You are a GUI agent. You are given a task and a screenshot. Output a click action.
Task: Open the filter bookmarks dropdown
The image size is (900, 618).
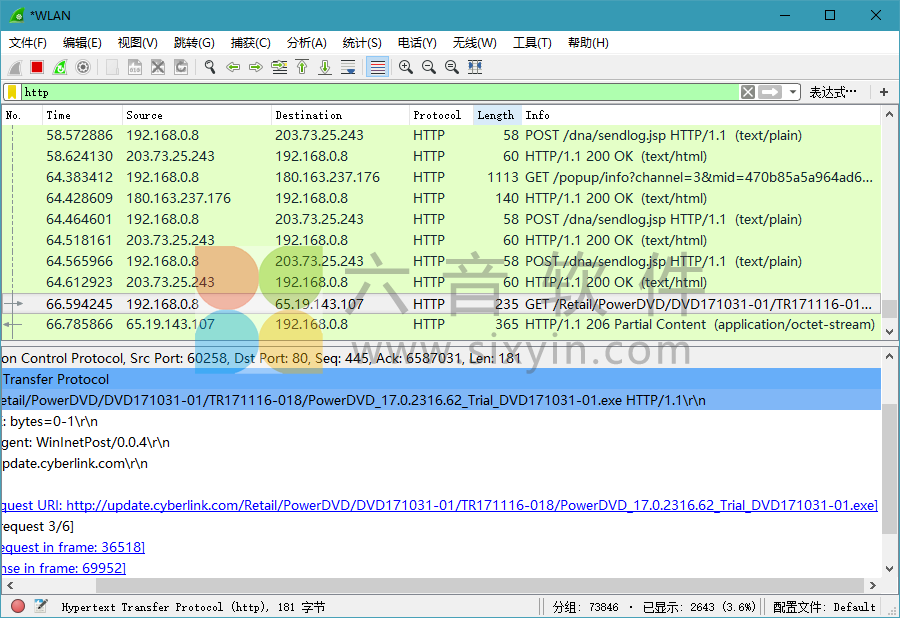tap(12, 91)
